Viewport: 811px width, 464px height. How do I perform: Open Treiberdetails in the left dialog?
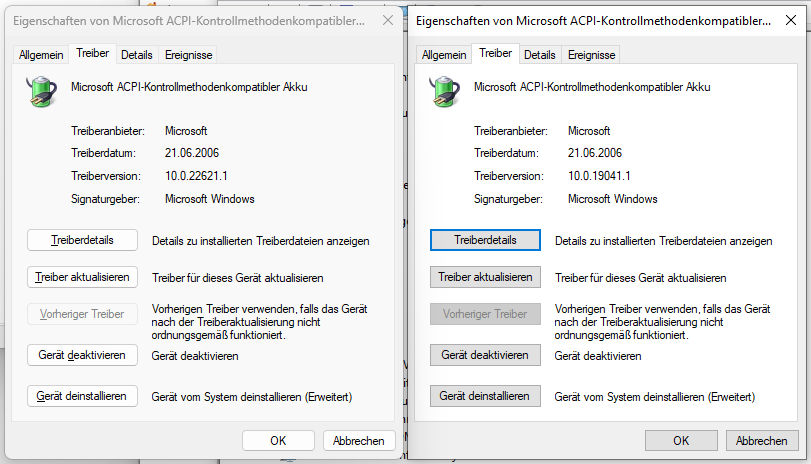coord(82,240)
